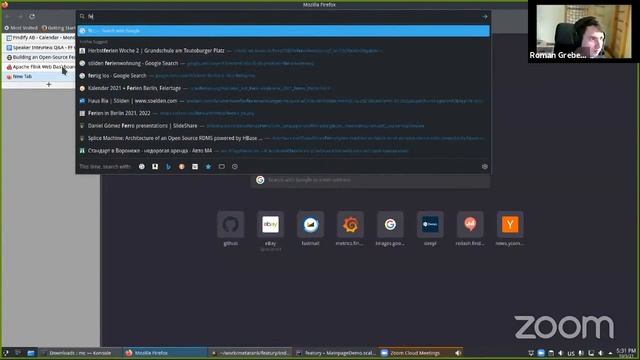Viewport: 640px width, 360px height.
Task: Open the file manager icon in taskbar
Action: click(x=31, y=353)
